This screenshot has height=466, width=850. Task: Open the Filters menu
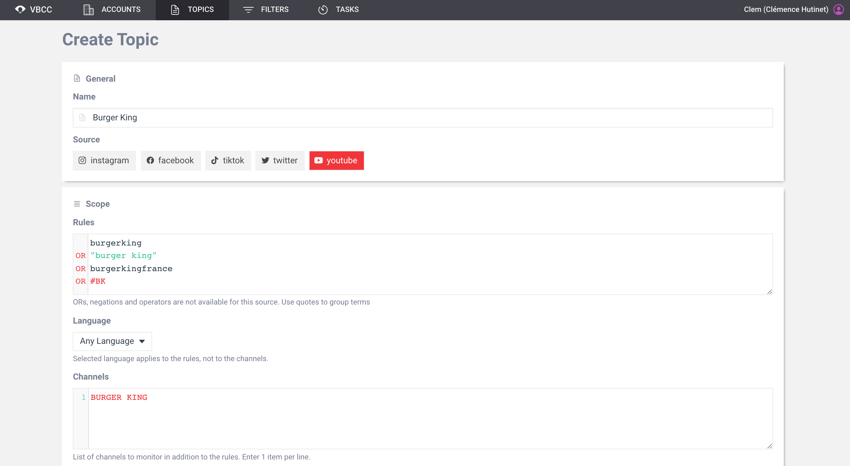tap(266, 10)
